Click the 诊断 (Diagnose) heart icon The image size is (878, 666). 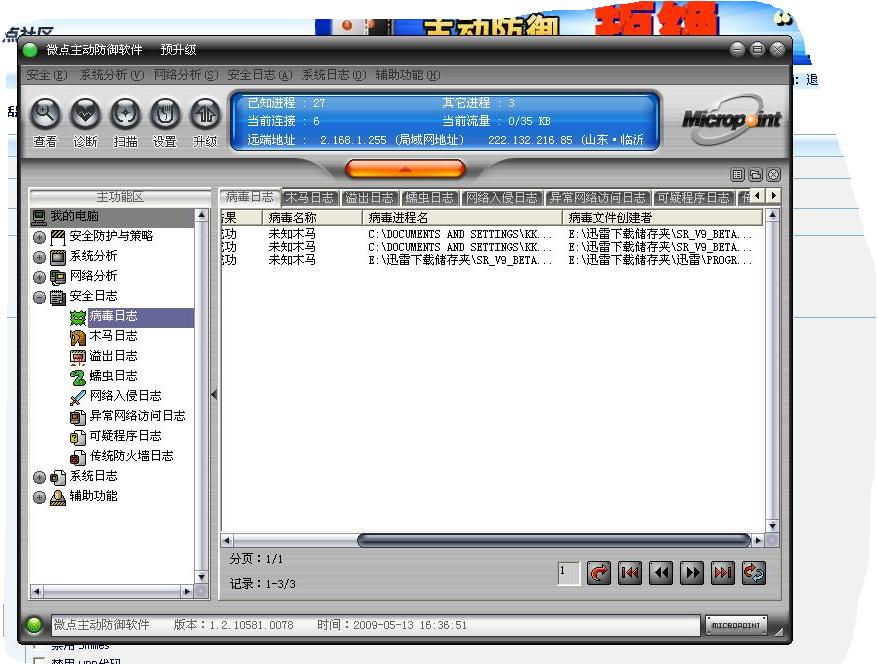[x=85, y=114]
